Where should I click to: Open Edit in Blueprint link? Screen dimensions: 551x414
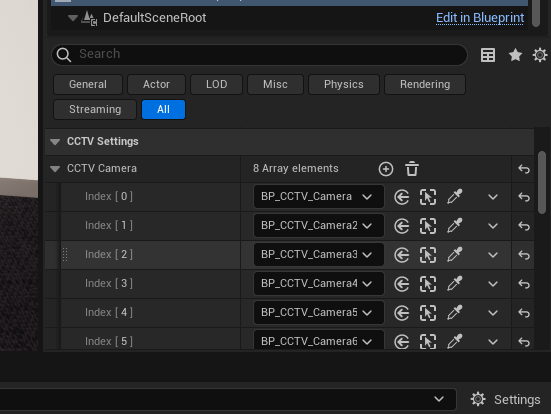tap(480, 18)
